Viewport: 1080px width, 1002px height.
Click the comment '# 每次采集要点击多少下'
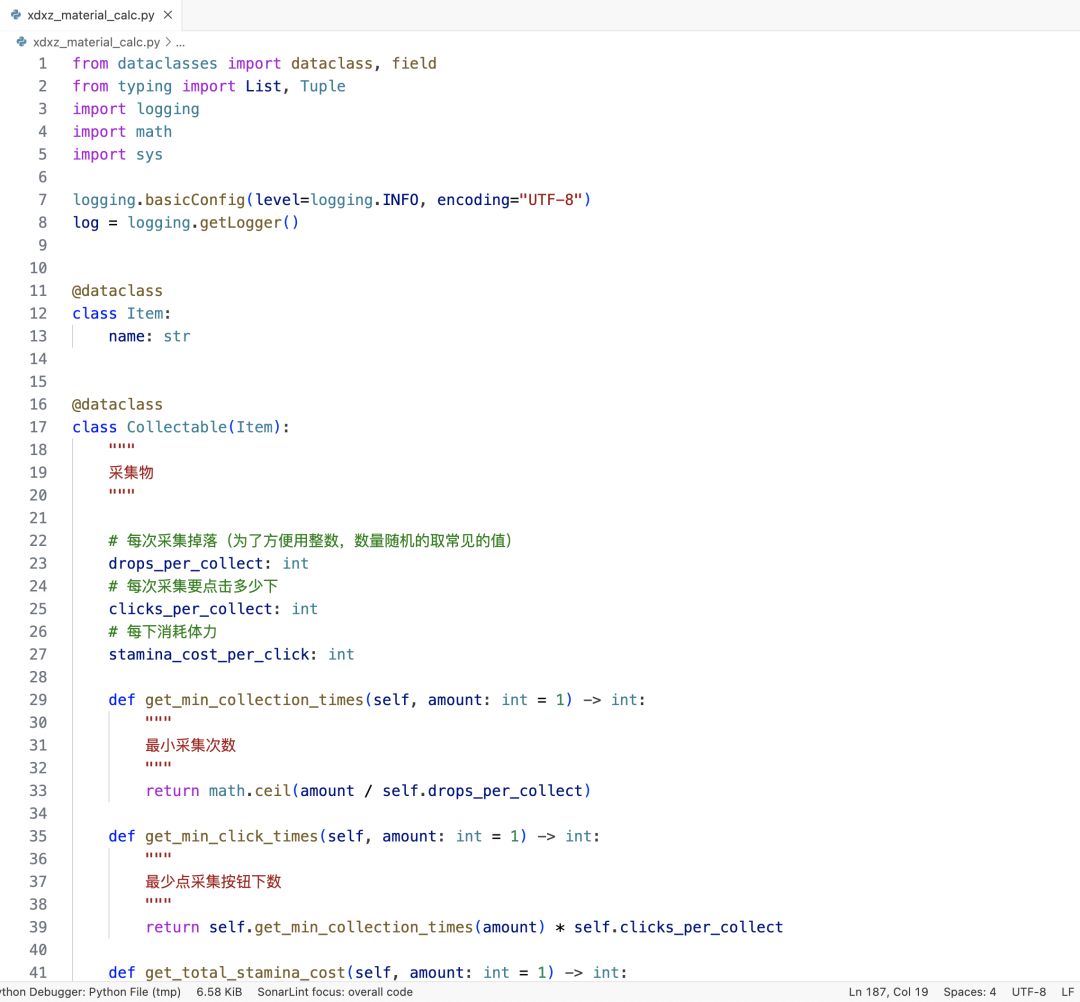193,586
